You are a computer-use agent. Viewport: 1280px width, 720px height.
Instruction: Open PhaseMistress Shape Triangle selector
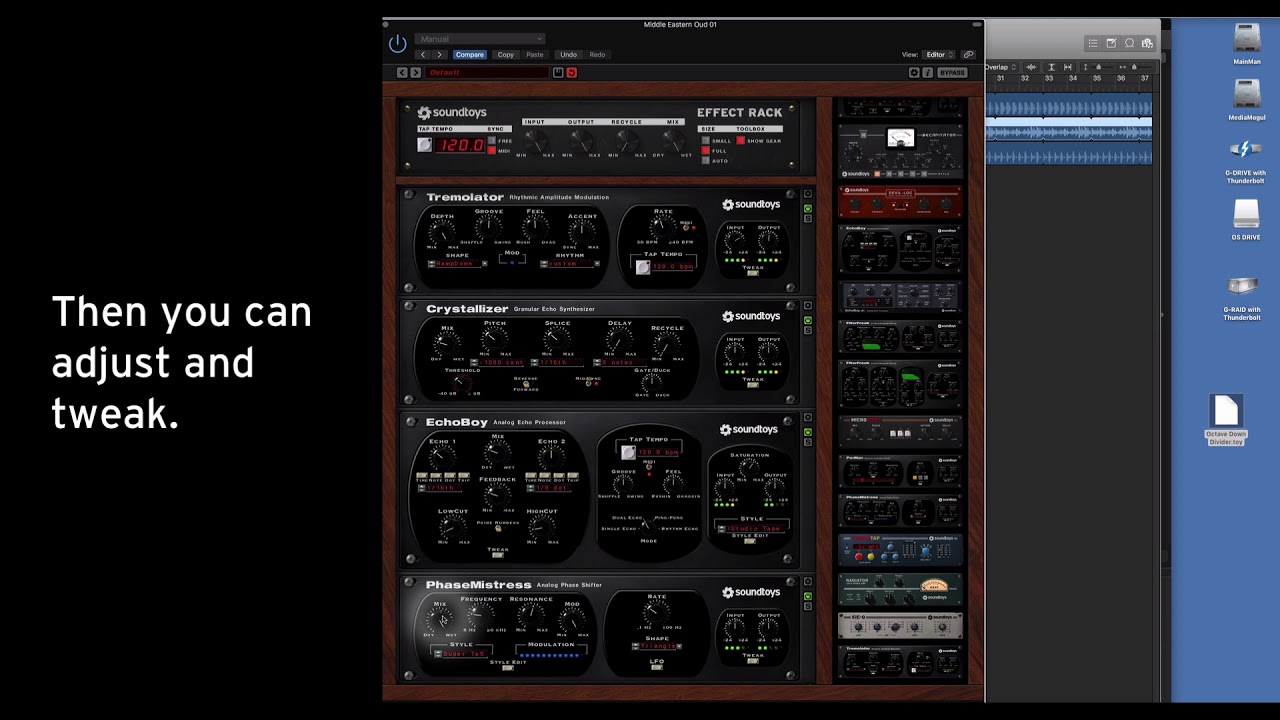[x=656, y=647]
